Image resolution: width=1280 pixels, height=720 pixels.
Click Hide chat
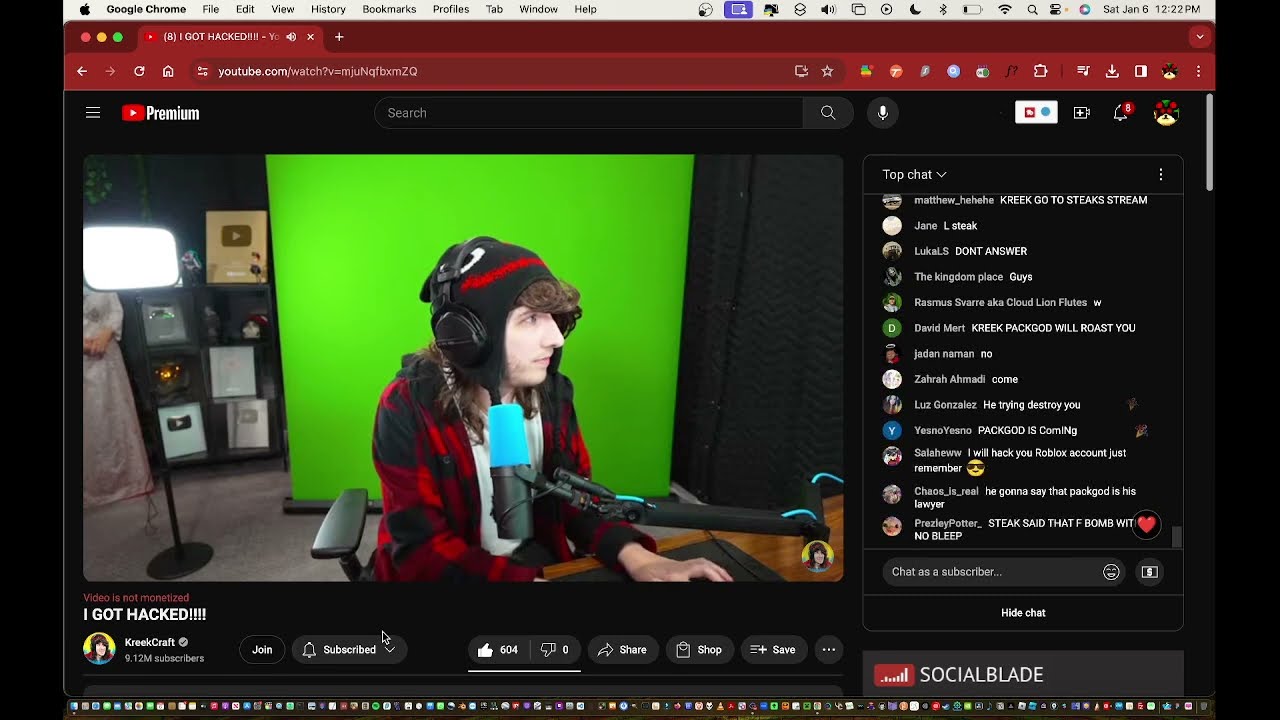(x=1023, y=613)
